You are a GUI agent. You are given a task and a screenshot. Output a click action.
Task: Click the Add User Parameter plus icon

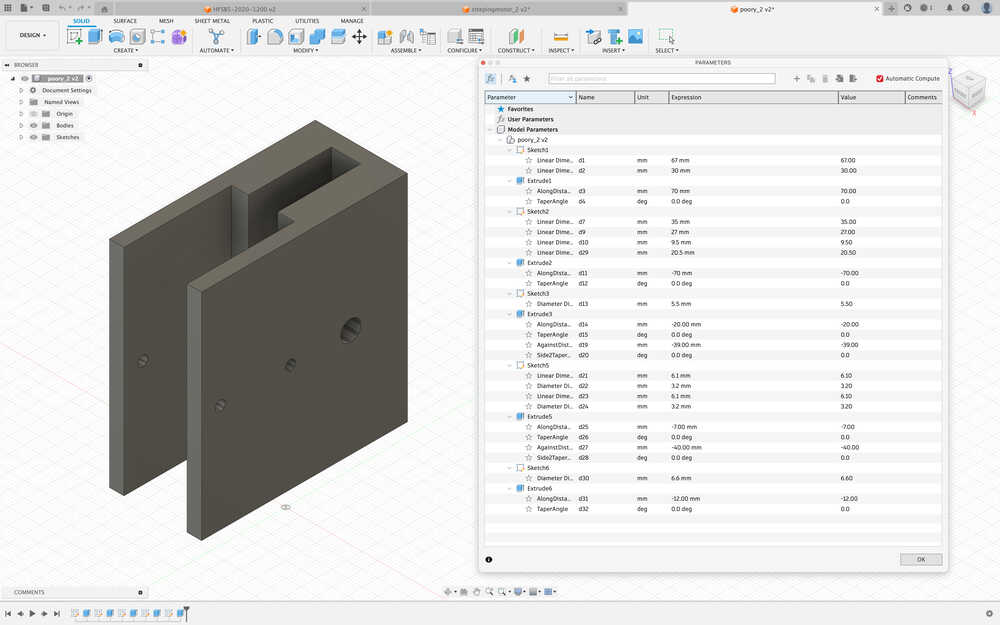(x=797, y=78)
